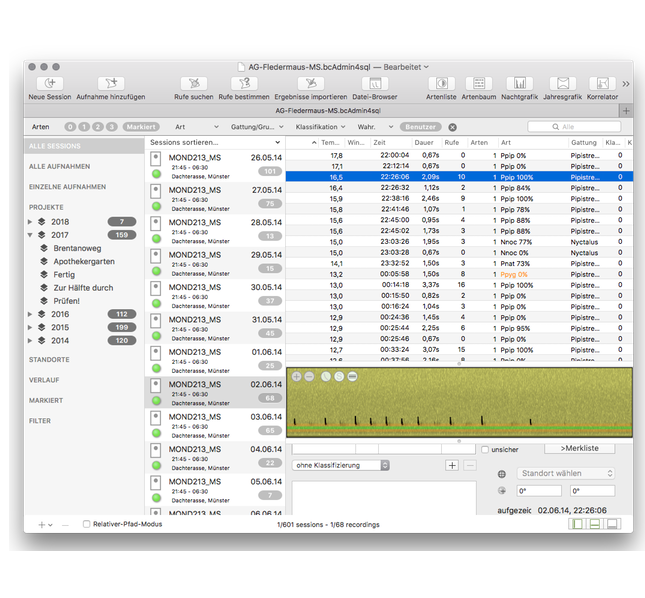Tick the unsicher checkbox
645x598 pixels.
485,450
